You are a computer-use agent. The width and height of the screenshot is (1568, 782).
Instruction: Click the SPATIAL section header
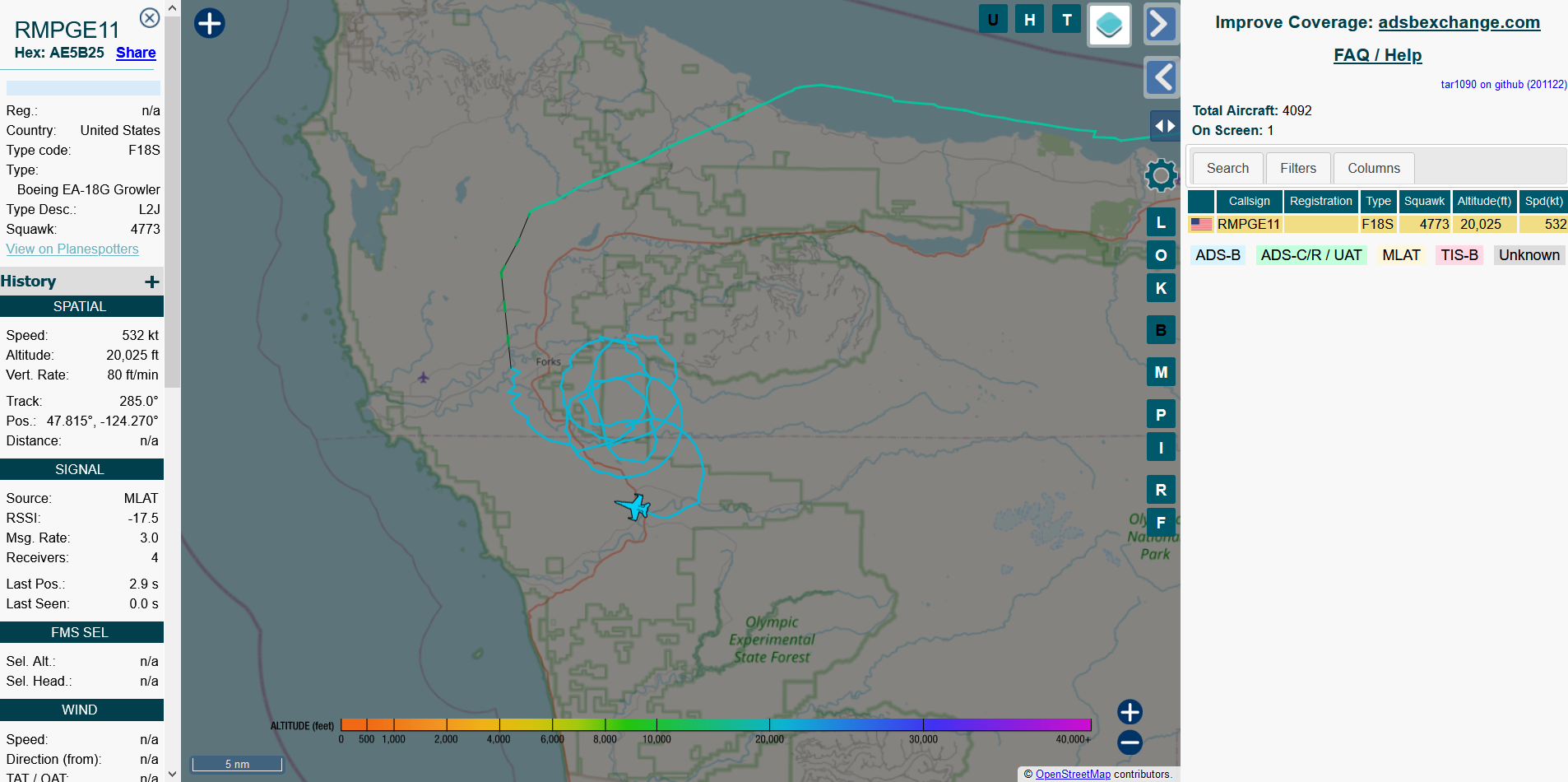click(81, 306)
